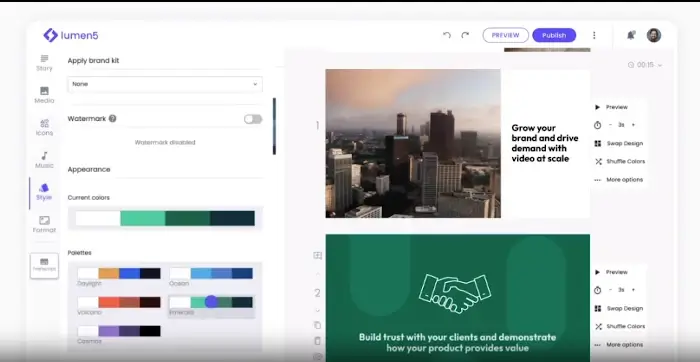Open More options for scene 1

point(619,180)
